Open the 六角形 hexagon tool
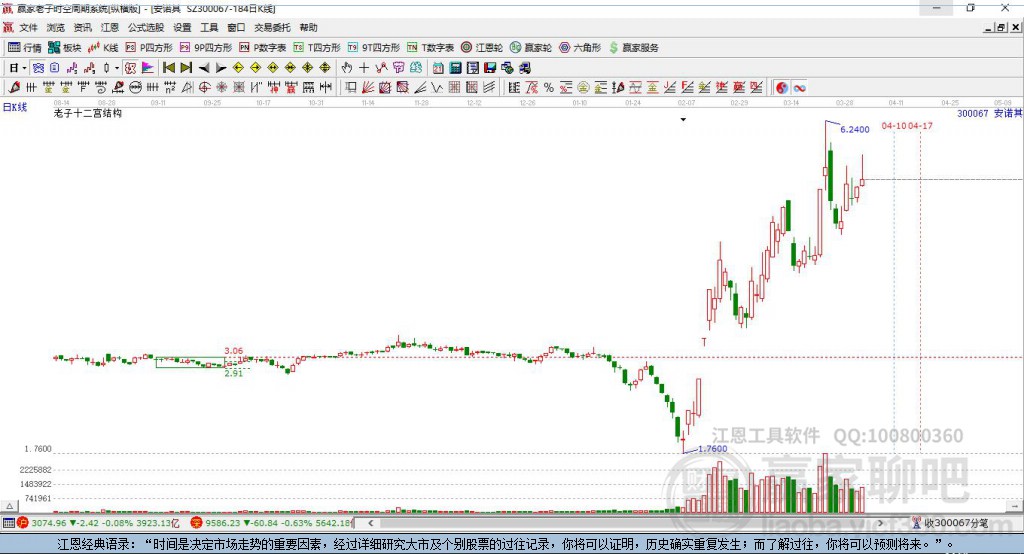The image size is (1024, 554). pyautogui.click(x=580, y=48)
